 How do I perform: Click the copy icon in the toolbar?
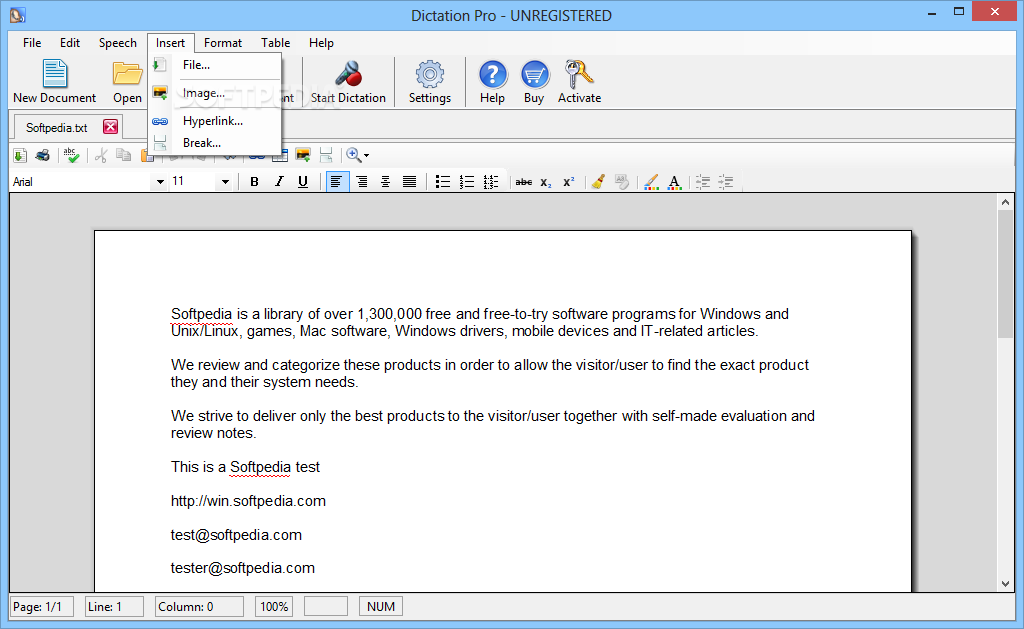(123, 155)
